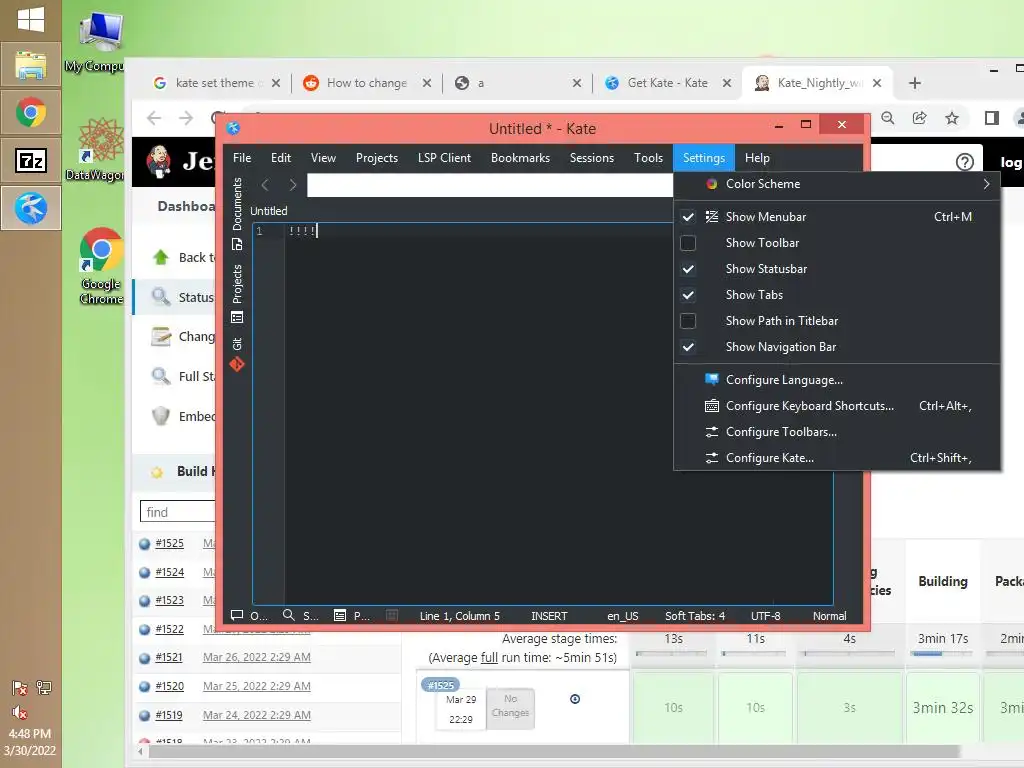Bookmark this page with star icon
This screenshot has width=1024, height=768.
(952, 118)
